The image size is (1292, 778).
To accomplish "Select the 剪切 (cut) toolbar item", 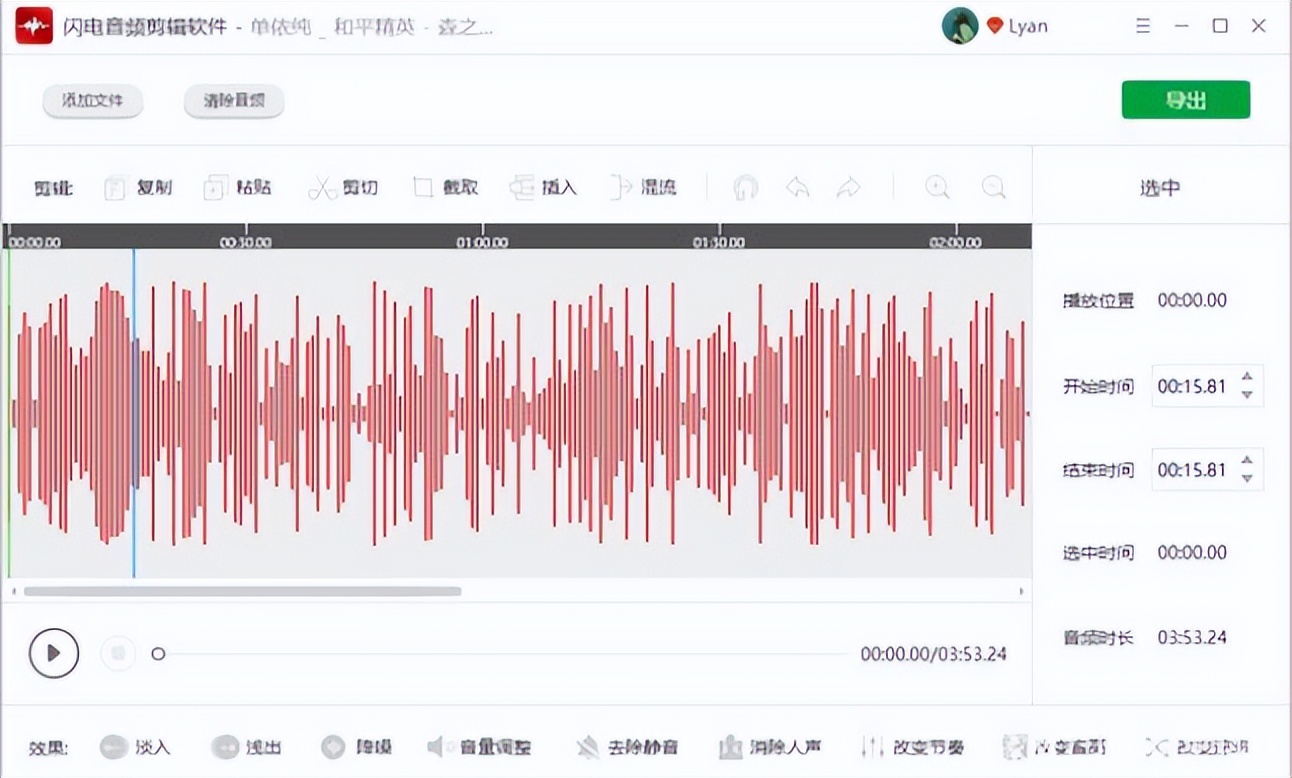I will click(x=344, y=187).
